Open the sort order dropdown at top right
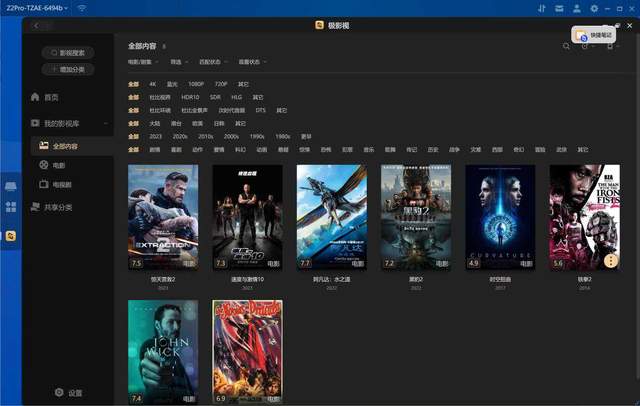 [x=587, y=46]
